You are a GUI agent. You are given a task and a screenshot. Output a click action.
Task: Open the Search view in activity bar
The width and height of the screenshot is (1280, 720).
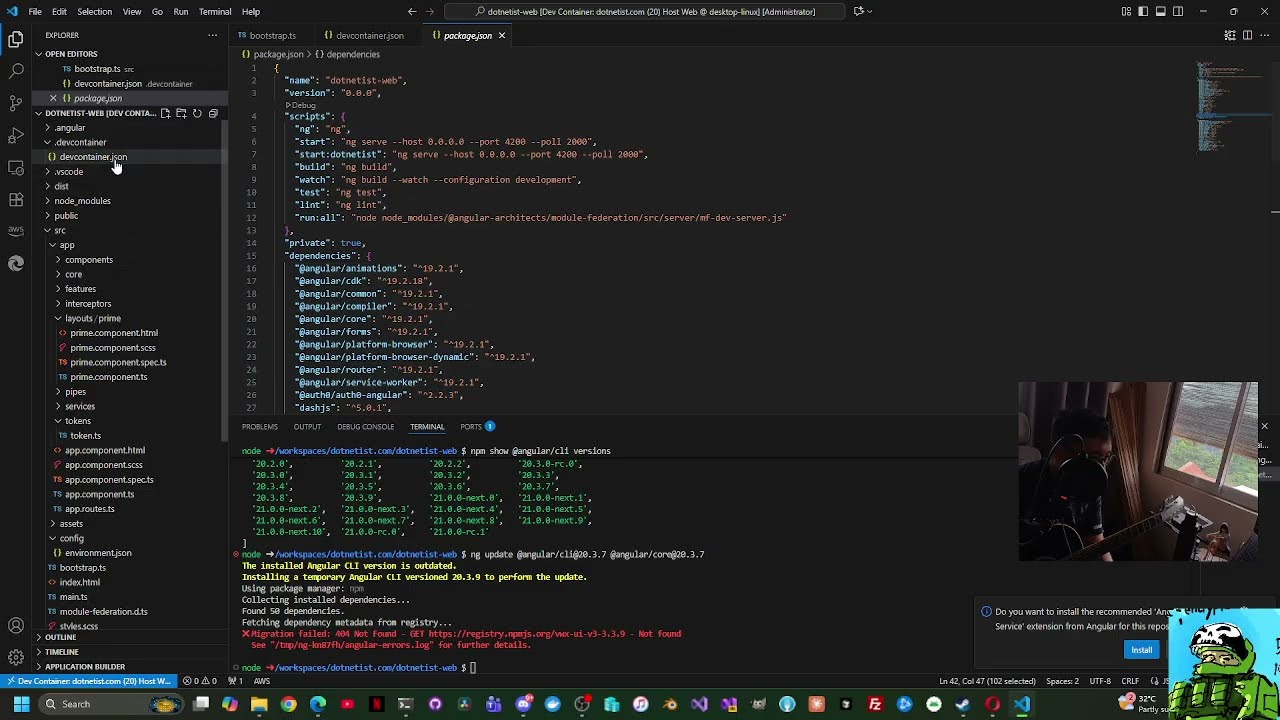coord(16,71)
